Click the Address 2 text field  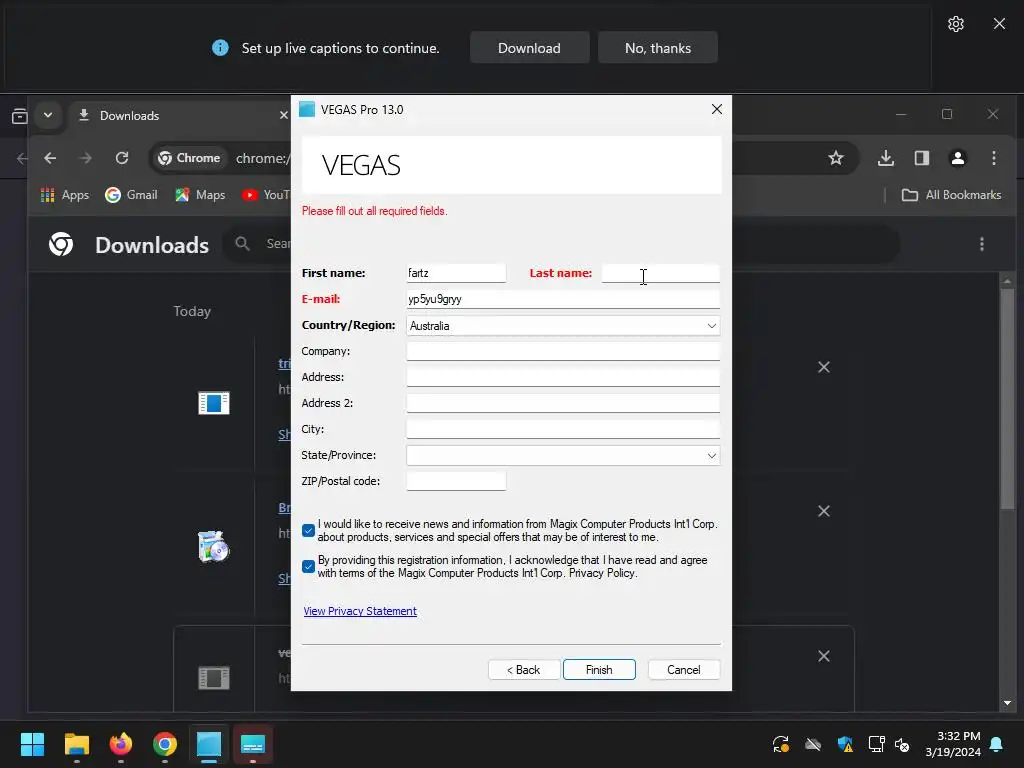click(x=563, y=403)
